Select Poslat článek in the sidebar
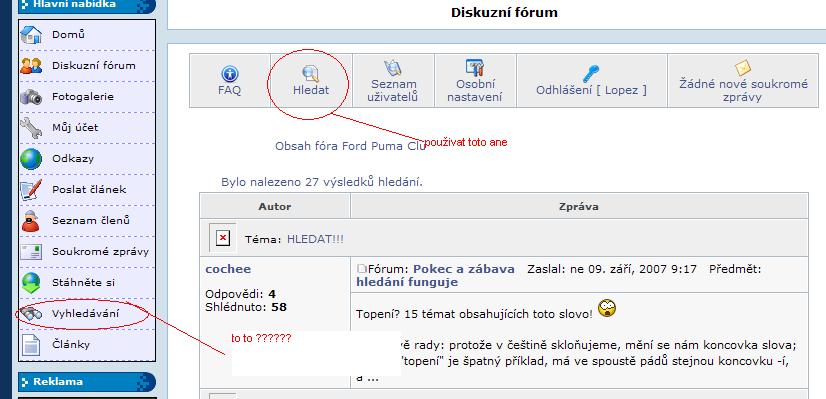826x399 pixels. [x=89, y=190]
